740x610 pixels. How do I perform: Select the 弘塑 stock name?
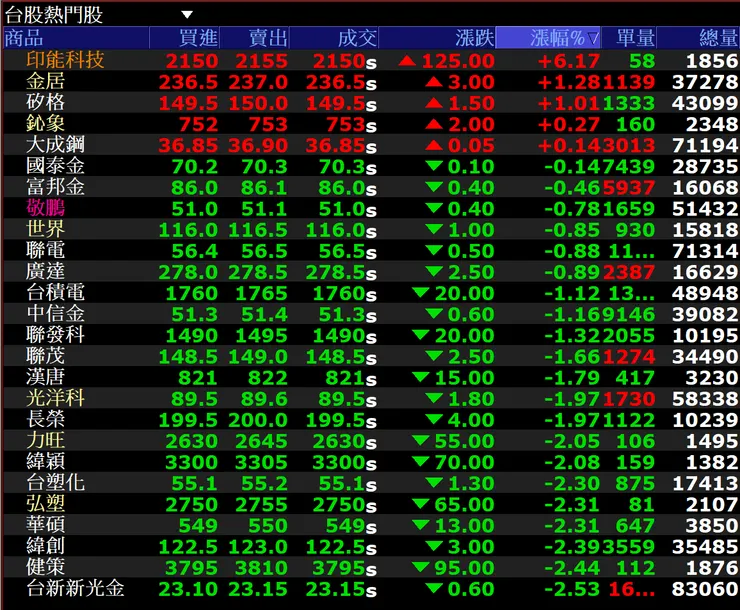click(45, 504)
